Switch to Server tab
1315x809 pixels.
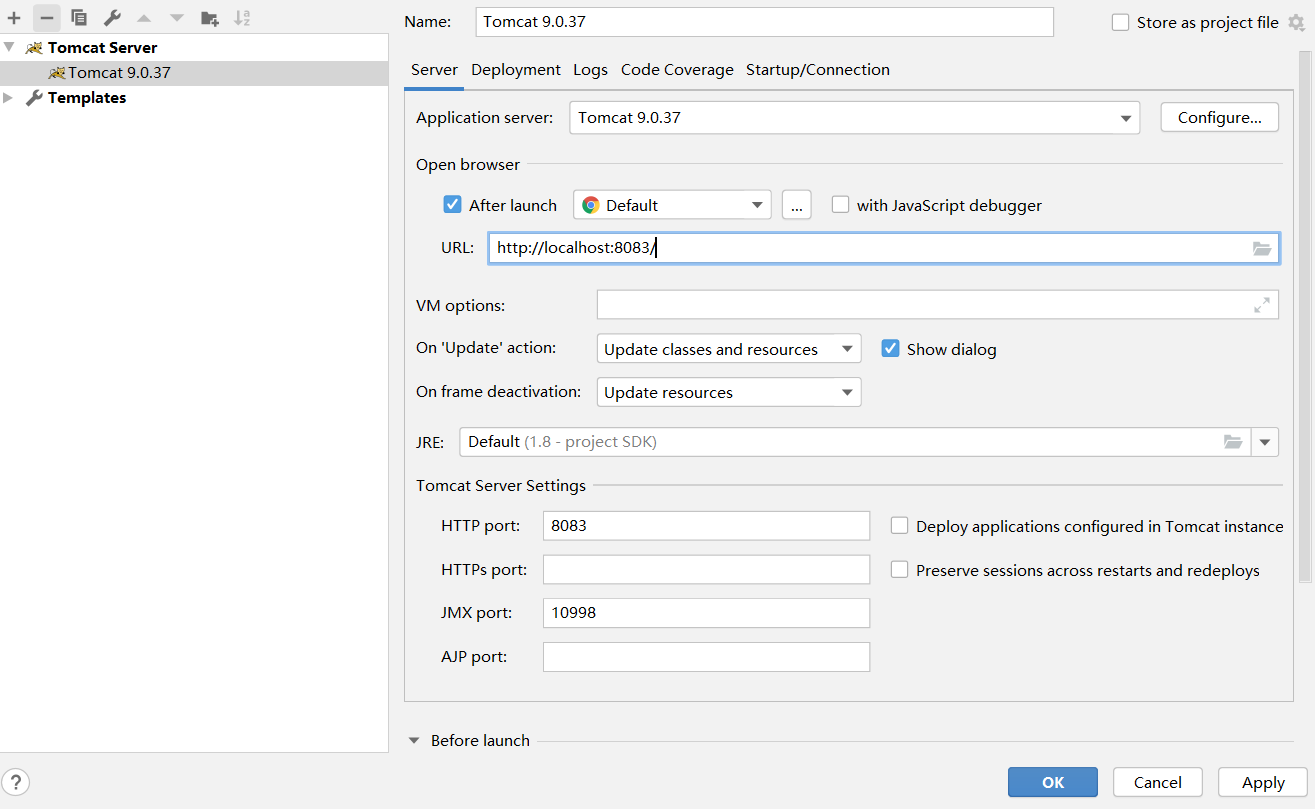point(435,70)
